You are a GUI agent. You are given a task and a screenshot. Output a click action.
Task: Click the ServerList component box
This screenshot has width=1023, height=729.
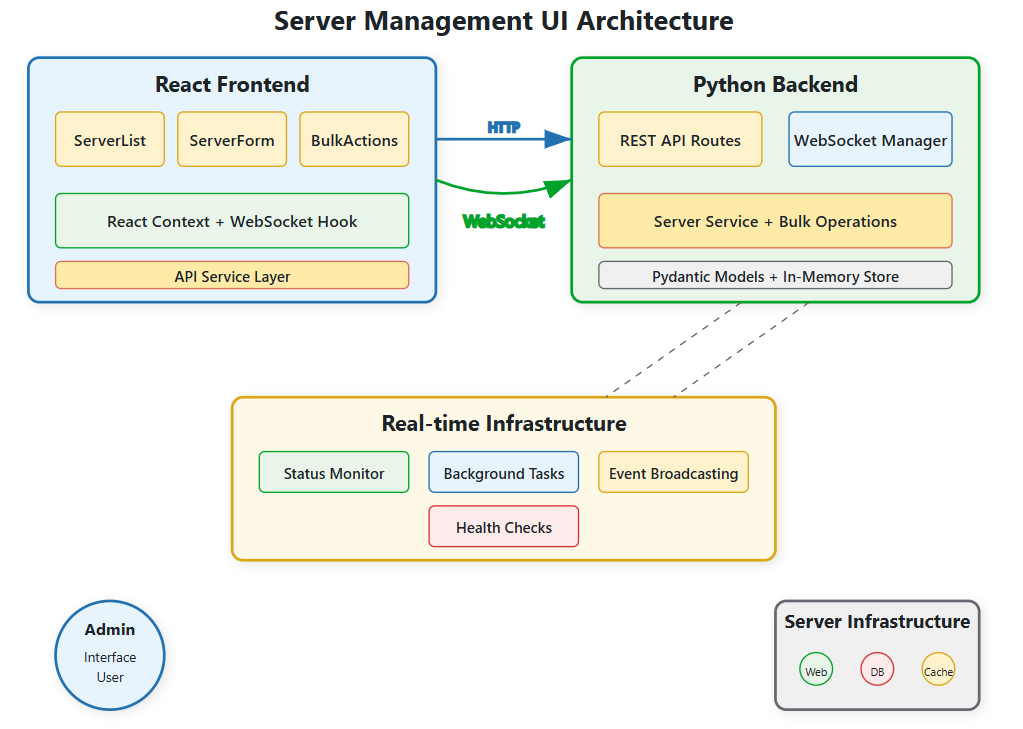click(x=110, y=140)
